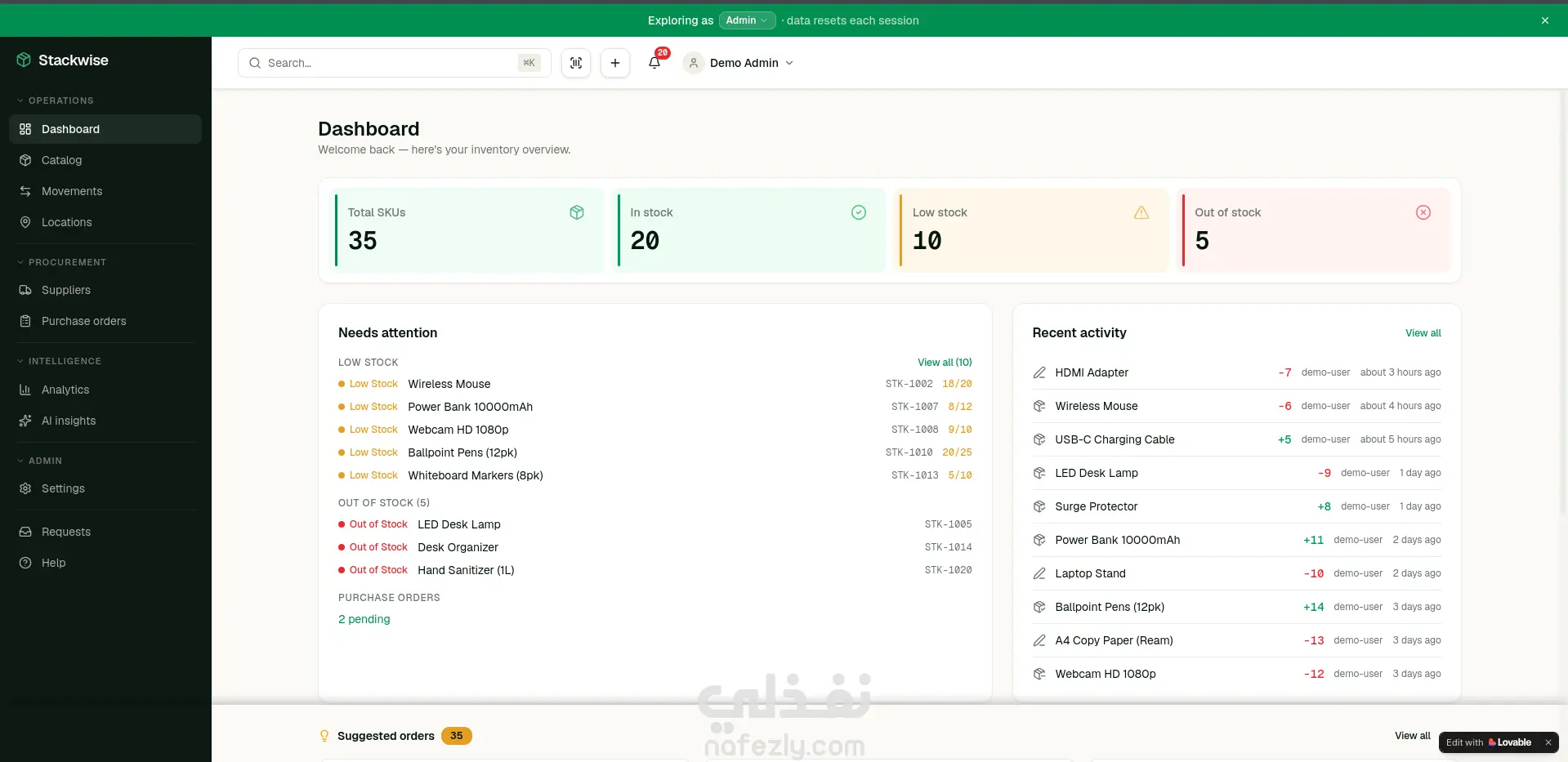Click the Suggested orders 35 count badge
This screenshot has height=762, width=1568.
(x=457, y=736)
